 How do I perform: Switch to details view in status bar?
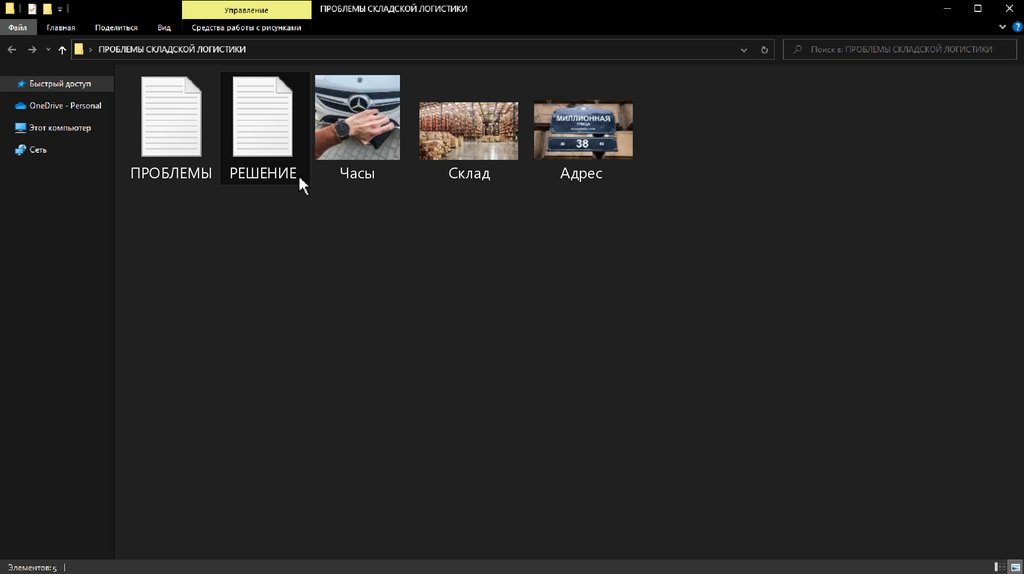pos(1000,567)
